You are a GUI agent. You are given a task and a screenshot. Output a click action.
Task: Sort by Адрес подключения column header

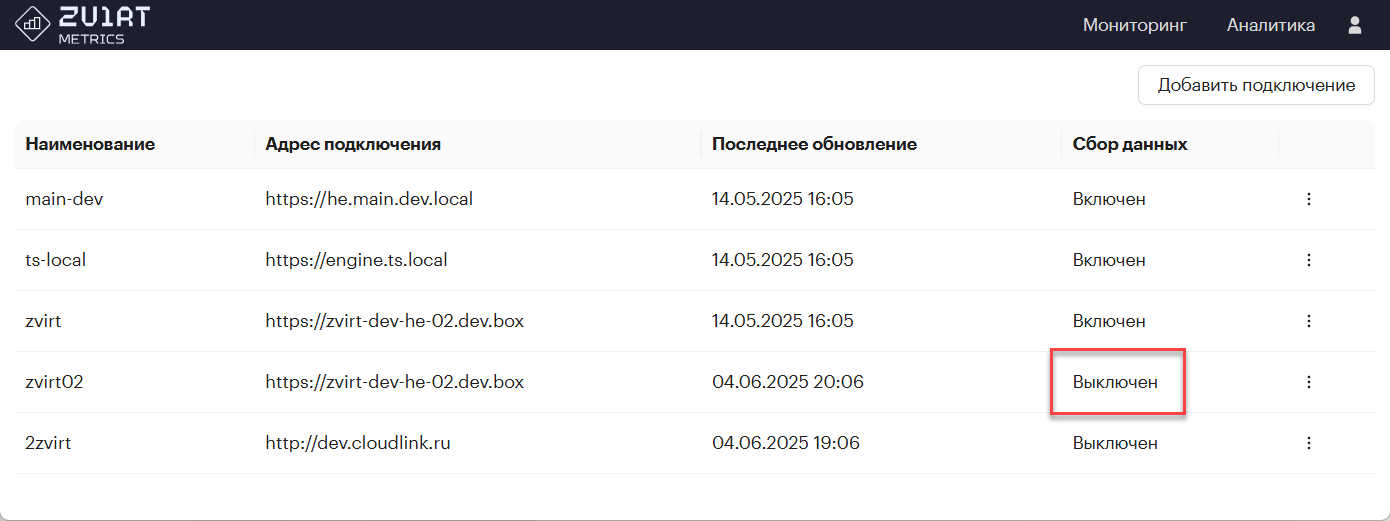pos(353,144)
